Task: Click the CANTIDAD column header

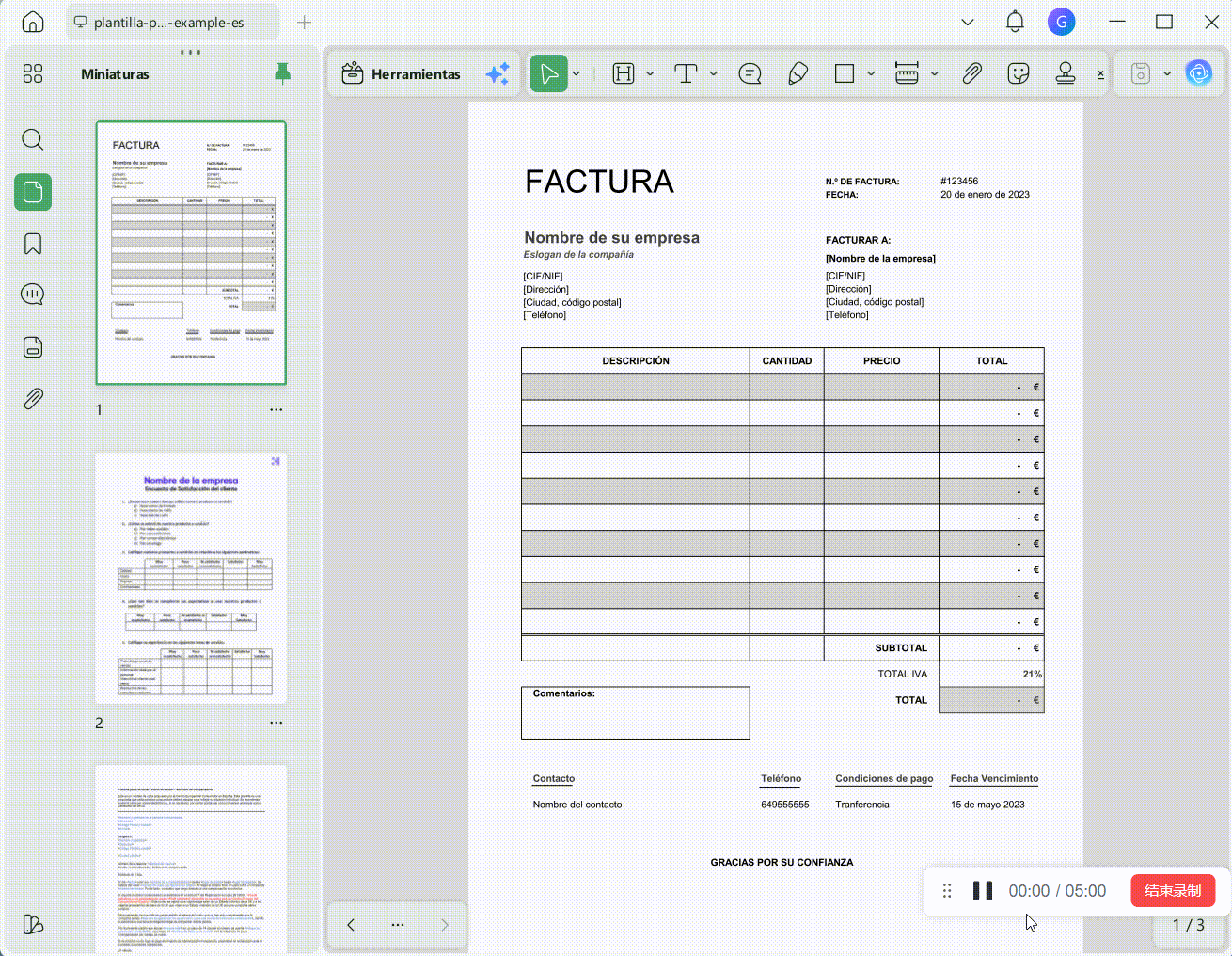Action: pyautogui.click(x=787, y=360)
